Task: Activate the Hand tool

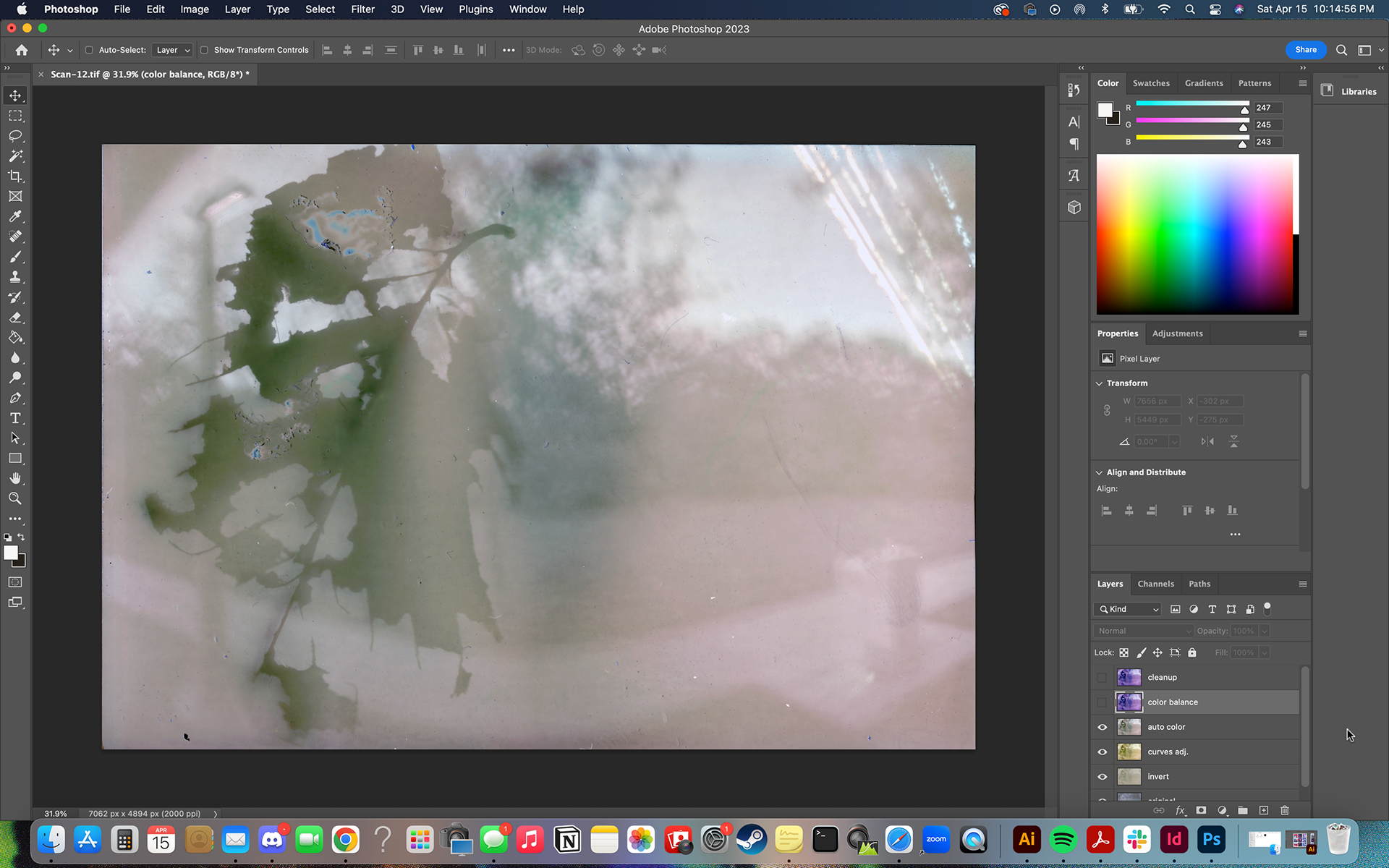Action: (15, 477)
